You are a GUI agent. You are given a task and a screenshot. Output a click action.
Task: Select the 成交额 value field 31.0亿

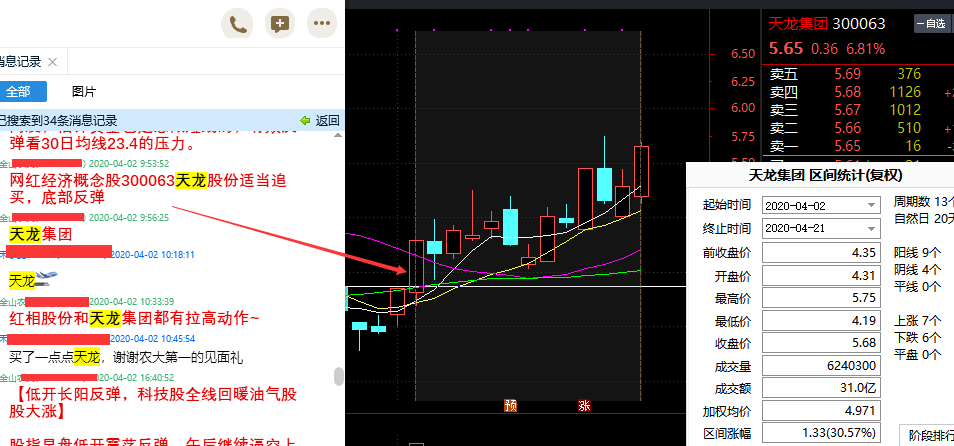tap(821, 388)
